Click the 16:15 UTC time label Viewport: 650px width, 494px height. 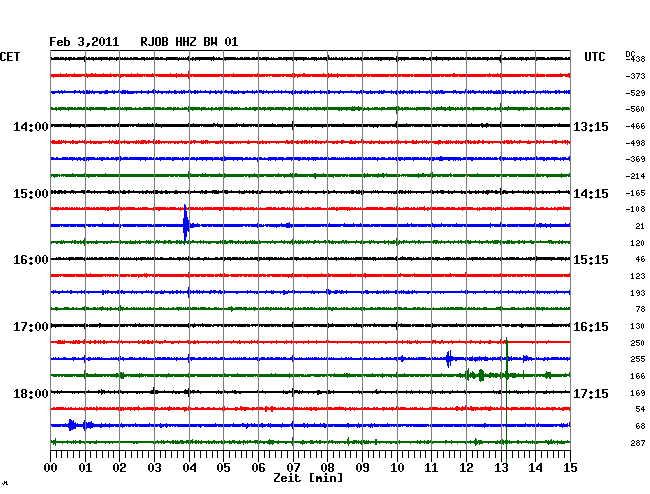(591, 327)
